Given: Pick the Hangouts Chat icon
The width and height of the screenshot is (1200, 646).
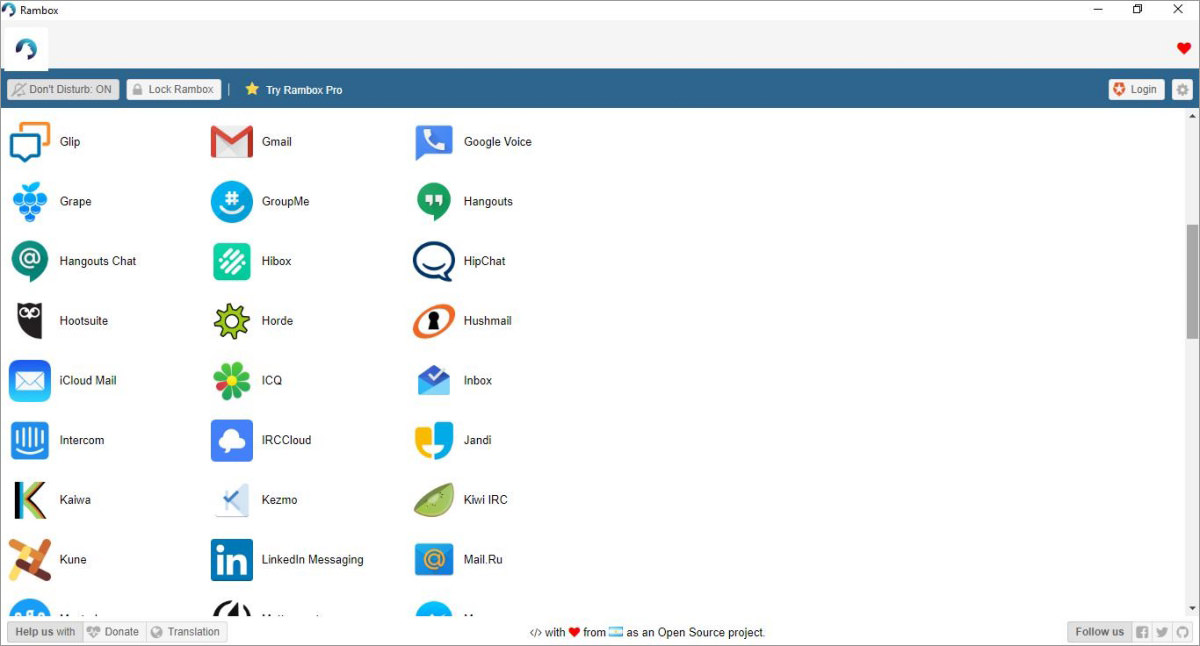Looking at the screenshot, I should click(30, 261).
